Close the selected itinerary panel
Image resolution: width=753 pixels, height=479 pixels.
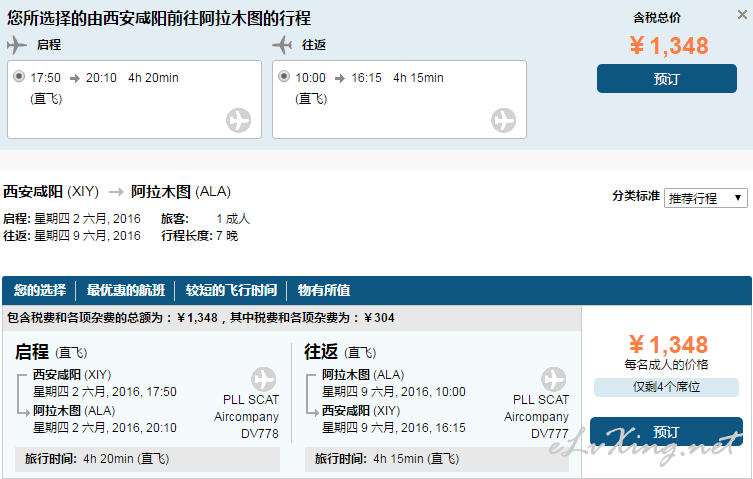[x=742, y=15]
